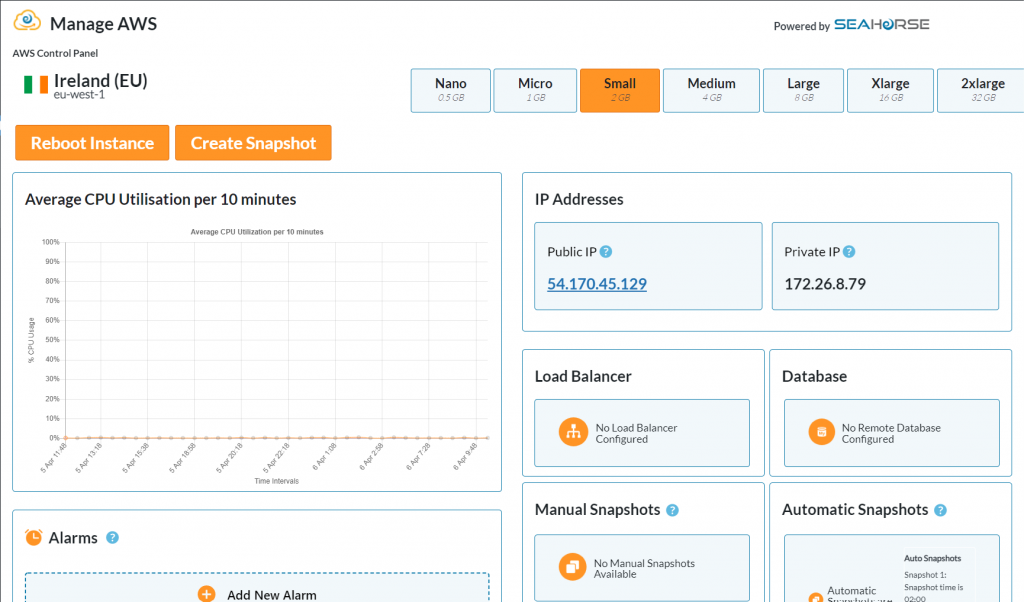This screenshot has width=1024, height=602.
Task: Click the No Manual Snapshots copy icon
Action: [x=572, y=567]
